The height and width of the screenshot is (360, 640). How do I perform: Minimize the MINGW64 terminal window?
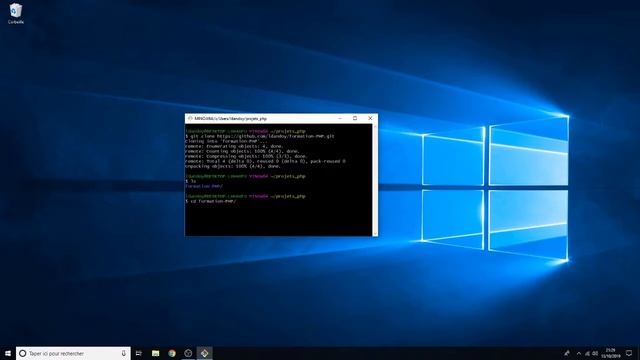pyautogui.click(x=340, y=118)
